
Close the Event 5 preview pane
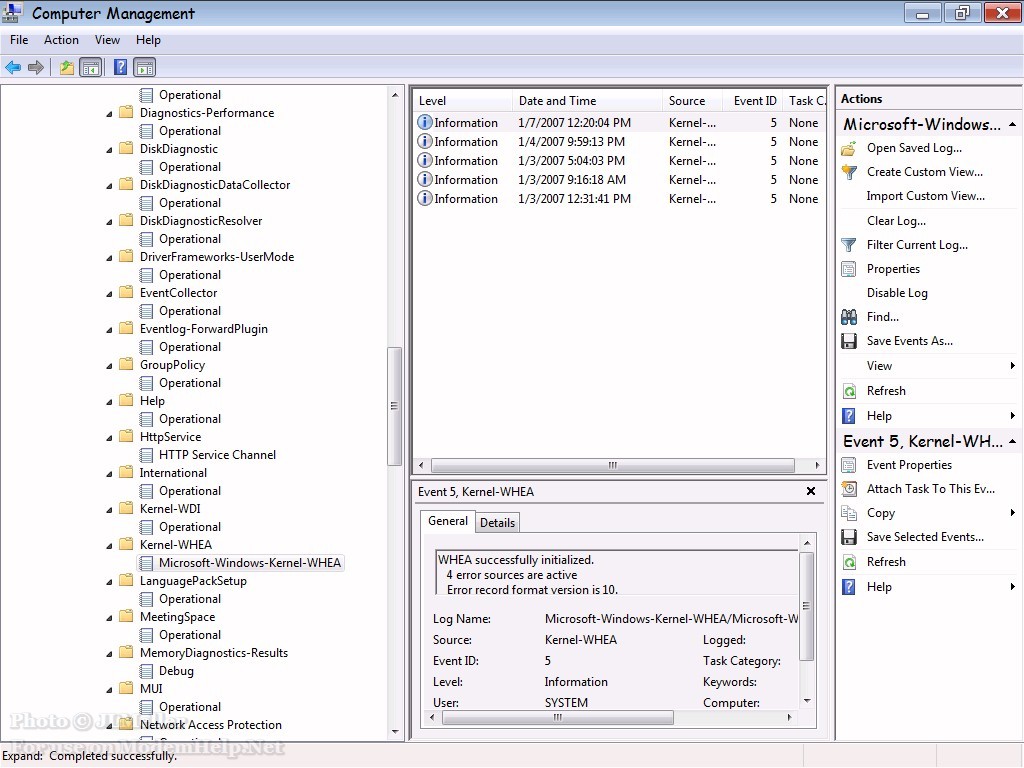pos(810,491)
